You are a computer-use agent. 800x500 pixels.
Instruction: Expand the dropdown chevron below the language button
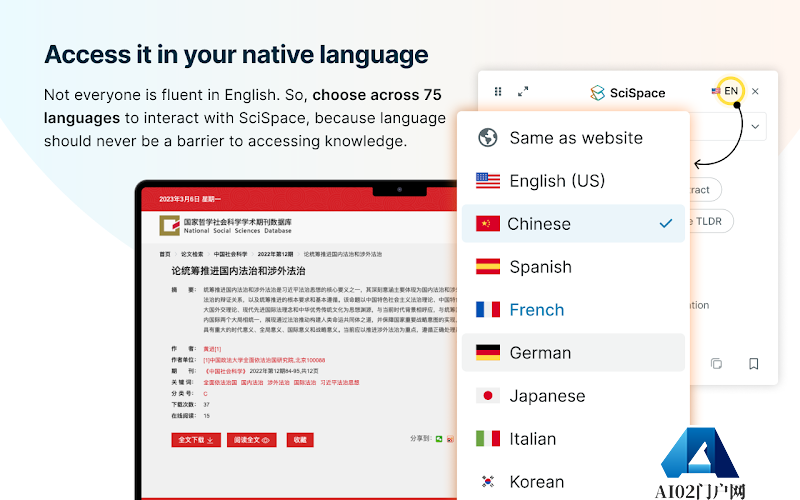click(x=755, y=126)
